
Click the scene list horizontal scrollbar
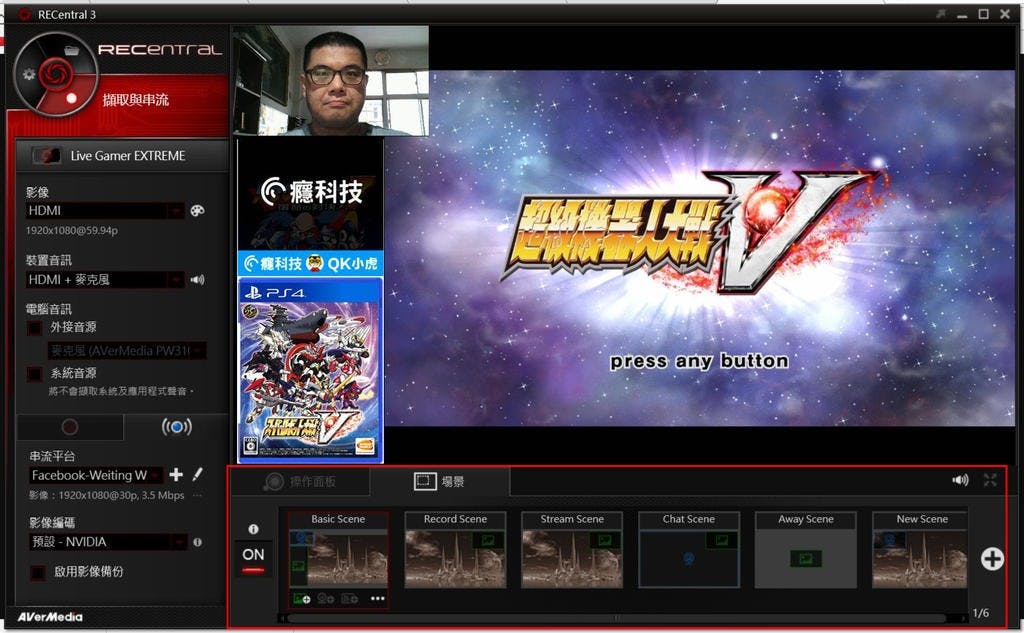(617, 618)
